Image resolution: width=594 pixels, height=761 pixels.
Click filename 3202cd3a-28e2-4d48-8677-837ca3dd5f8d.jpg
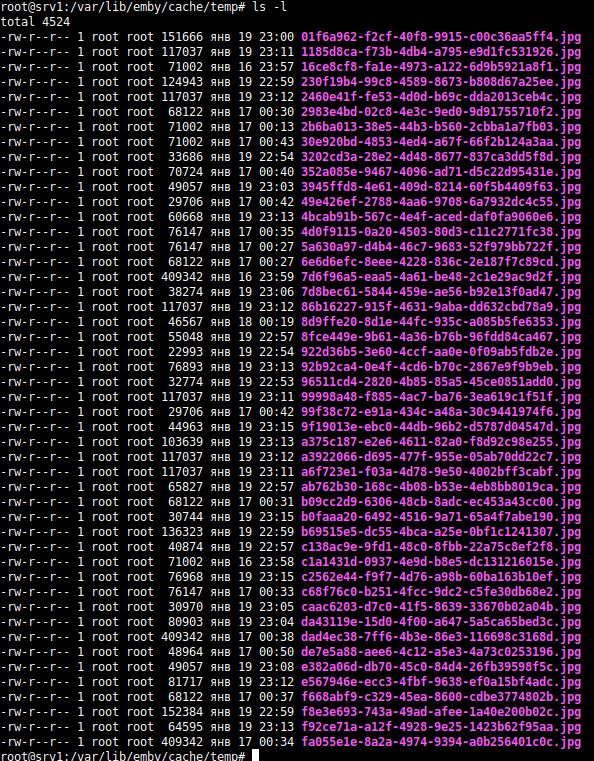pos(441,157)
